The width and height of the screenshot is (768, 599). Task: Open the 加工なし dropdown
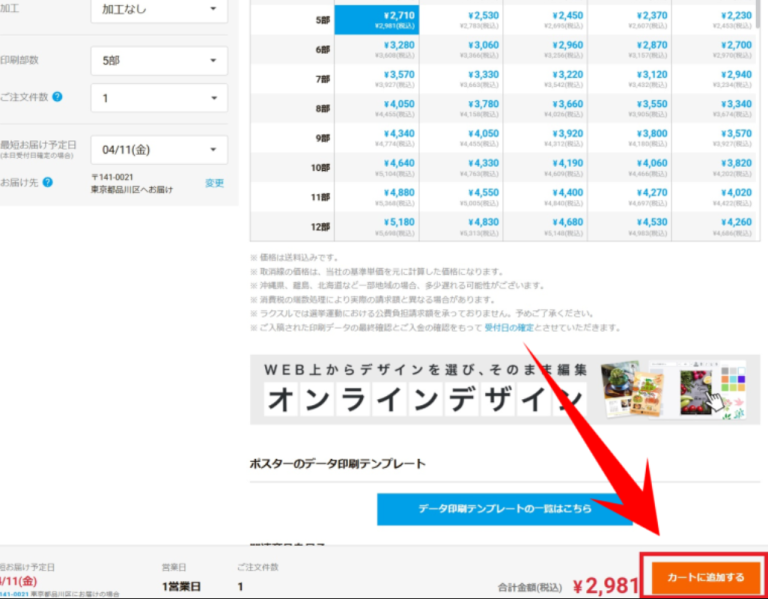159,10
